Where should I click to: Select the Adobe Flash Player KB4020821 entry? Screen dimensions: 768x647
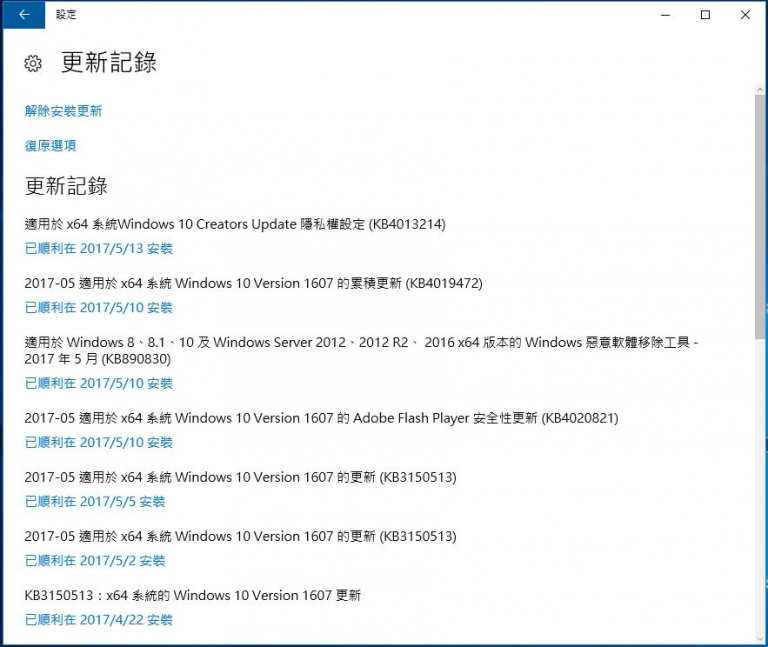point(322,418)
